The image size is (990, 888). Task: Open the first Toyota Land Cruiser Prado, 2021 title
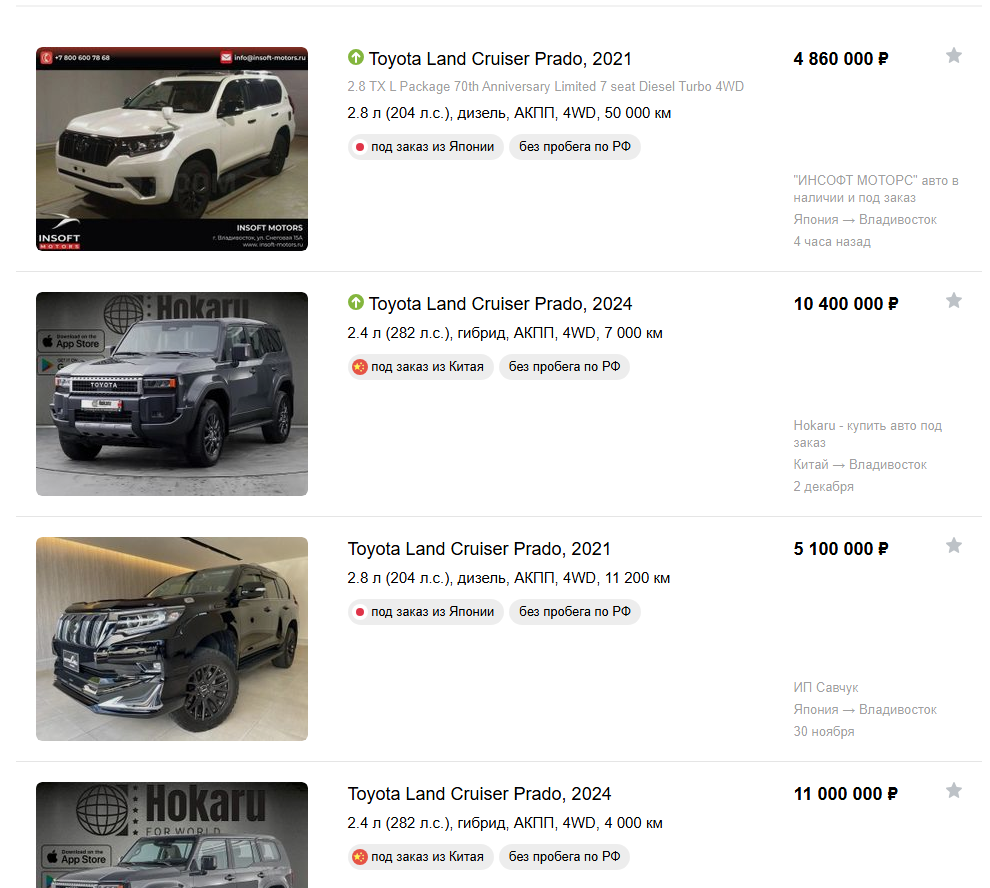[500, 59]
